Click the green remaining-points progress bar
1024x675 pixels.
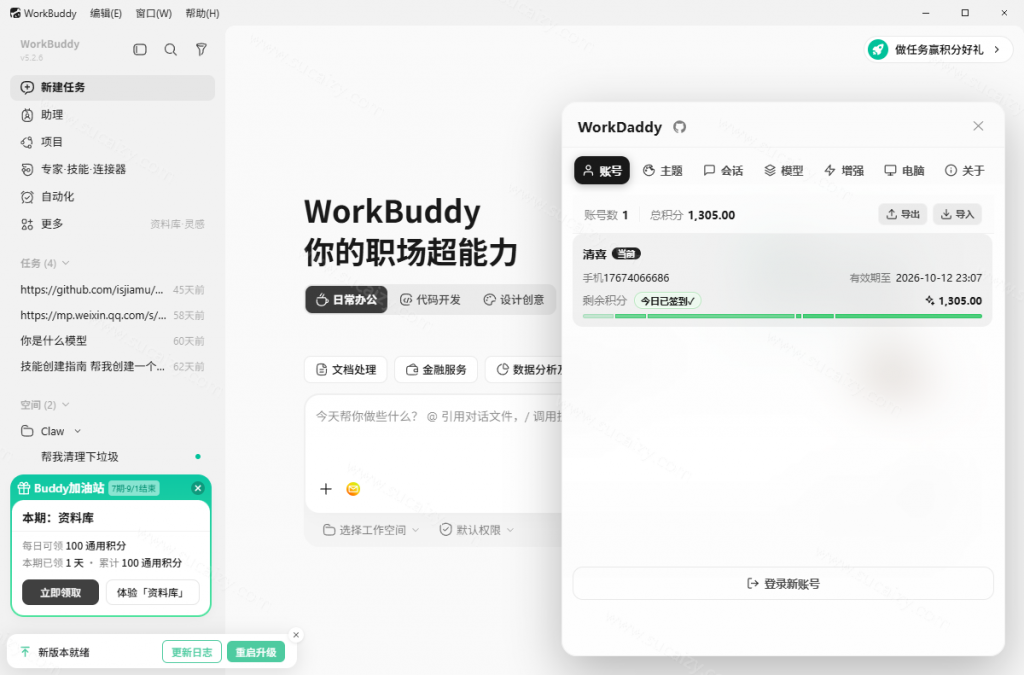click(782, 316)
